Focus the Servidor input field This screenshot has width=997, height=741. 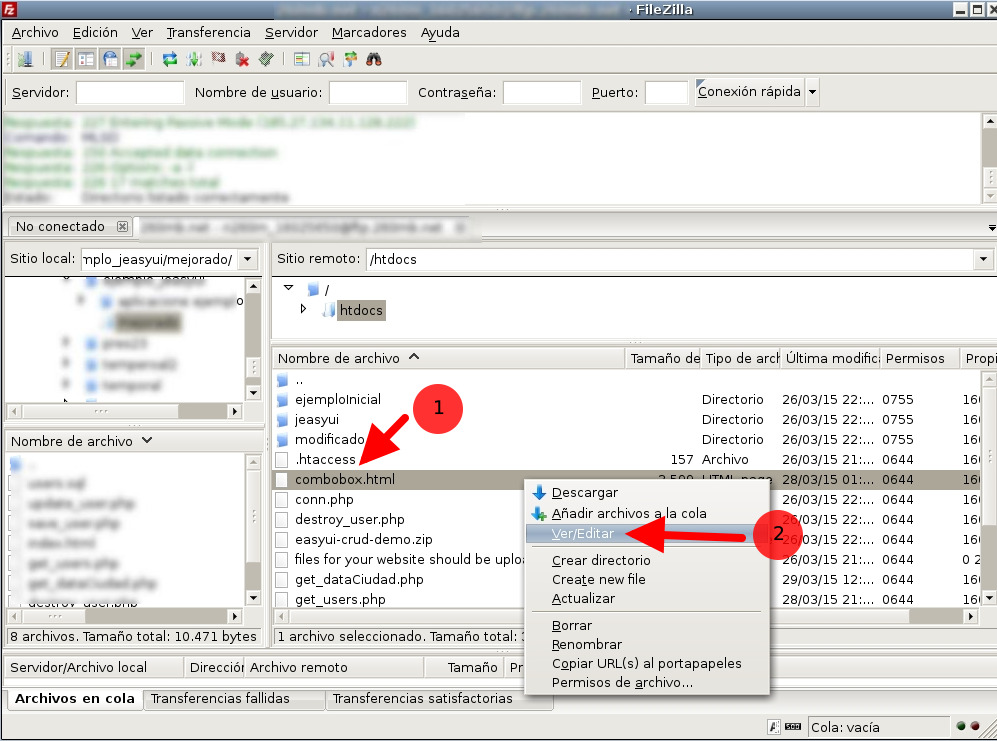pyautogui.click(x=130, y=92)
